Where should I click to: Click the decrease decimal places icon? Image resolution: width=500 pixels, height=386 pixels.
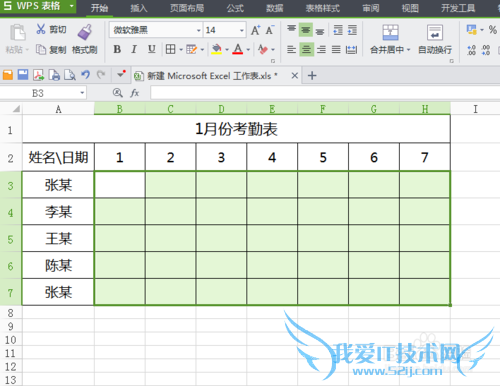tap(486, 50)
